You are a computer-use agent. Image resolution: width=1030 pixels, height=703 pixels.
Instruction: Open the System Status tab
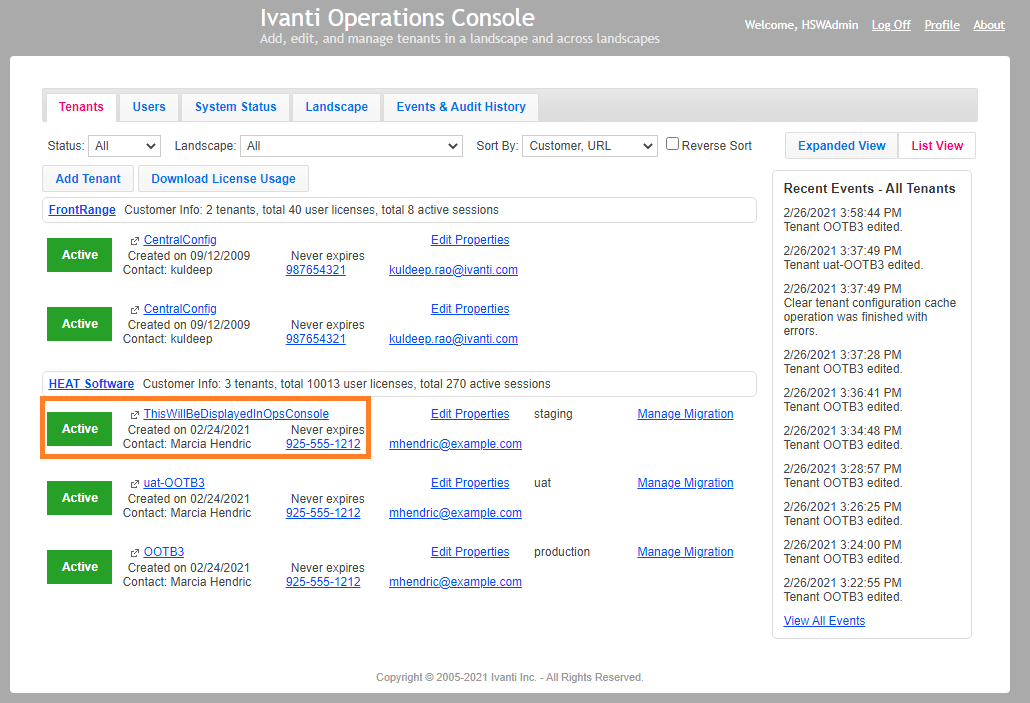tap(234, 107)
